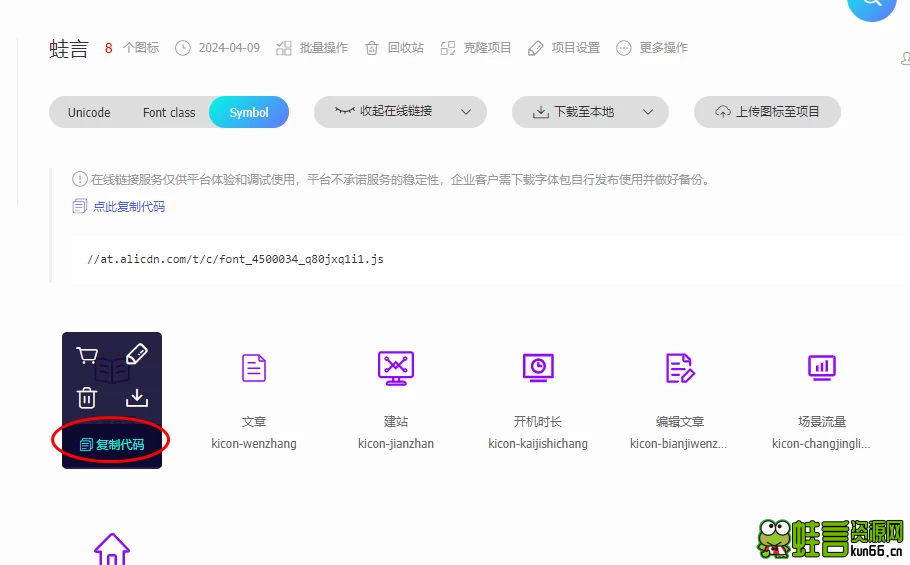
Task: Open the 回收站 recycle bin
Action: tap(395, 48)
